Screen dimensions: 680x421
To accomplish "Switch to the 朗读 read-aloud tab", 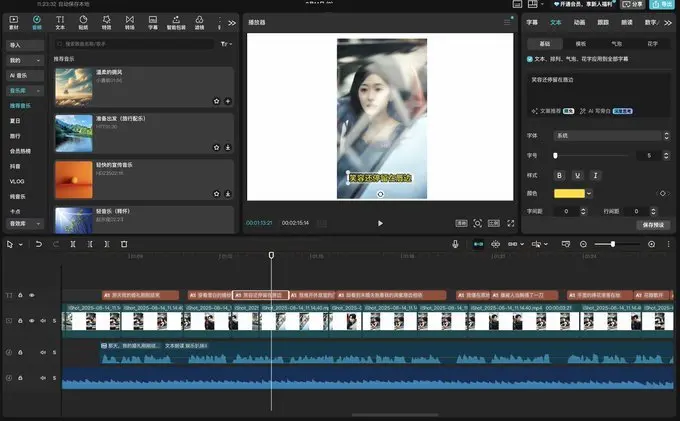I will point(627,23).
